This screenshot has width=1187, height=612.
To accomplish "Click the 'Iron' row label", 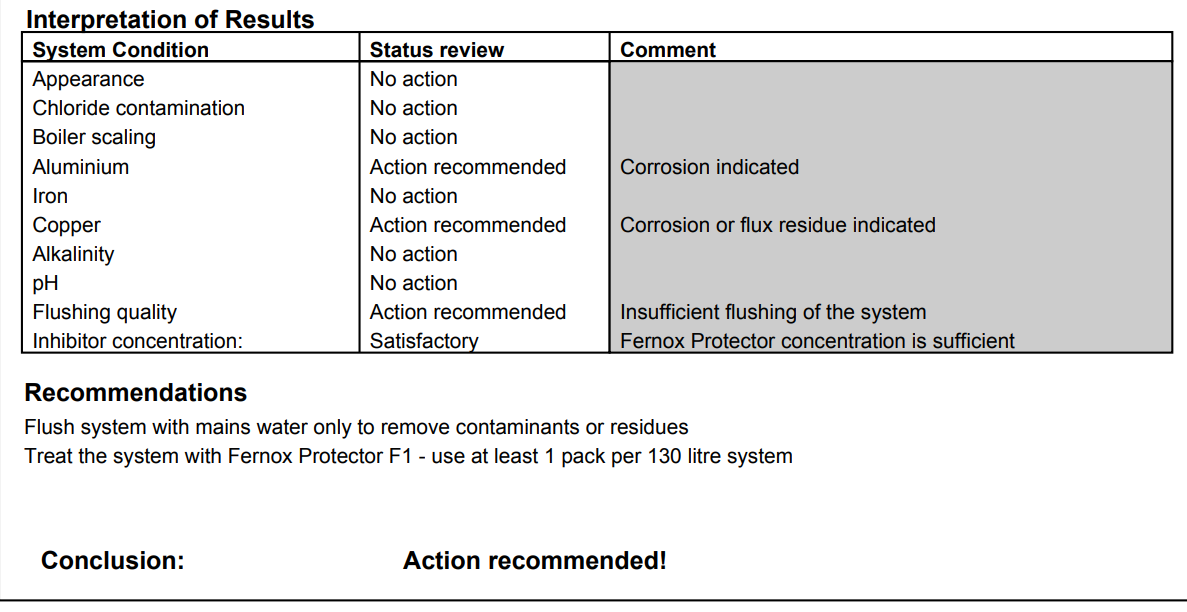I will coord(50,196).
